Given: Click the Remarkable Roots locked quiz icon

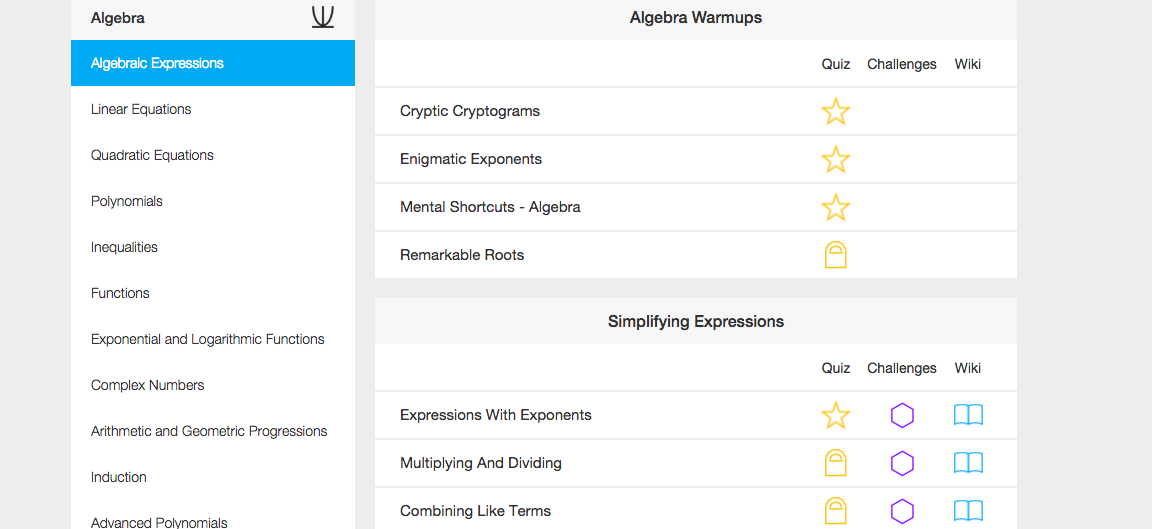Looking at the screenshot, I should [x=835, y=255].
